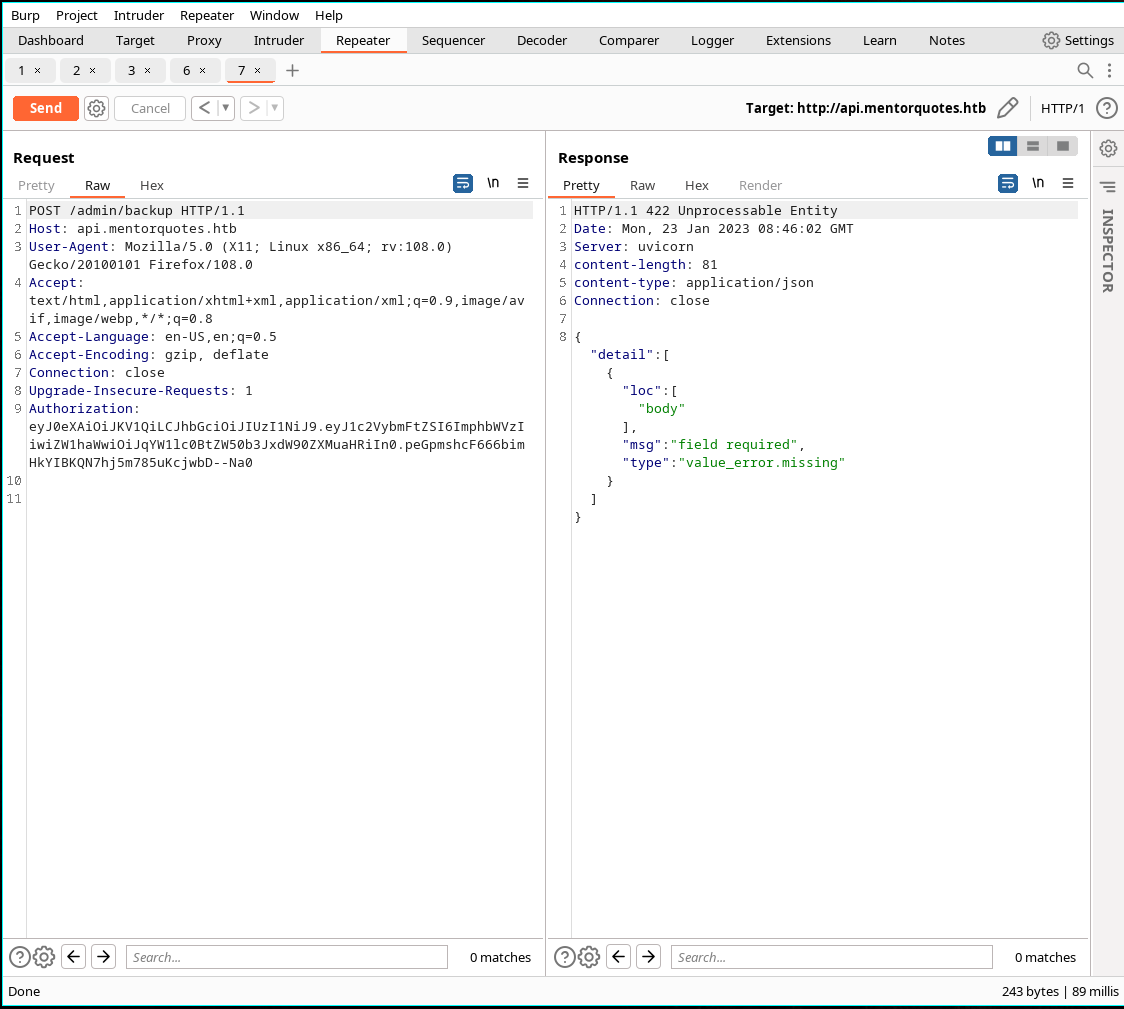Close Repeater tab 2
The image size is (1124, 1009).
[x=92, y=70]
